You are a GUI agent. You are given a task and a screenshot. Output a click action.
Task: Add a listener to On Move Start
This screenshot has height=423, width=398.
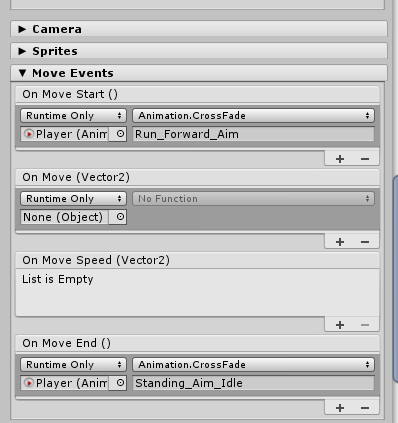coord(340,159)
